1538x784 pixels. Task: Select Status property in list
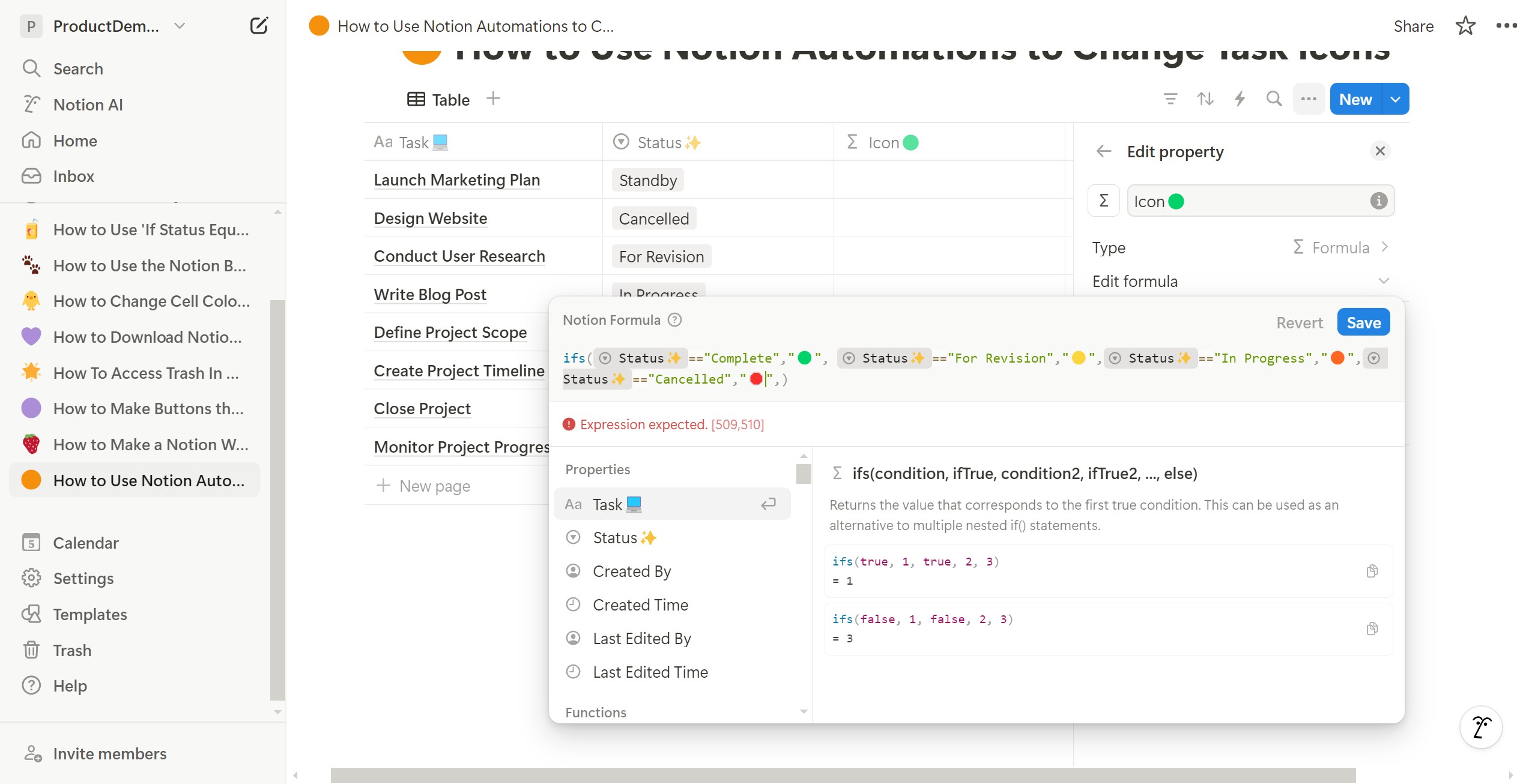(x=671, y=537)
